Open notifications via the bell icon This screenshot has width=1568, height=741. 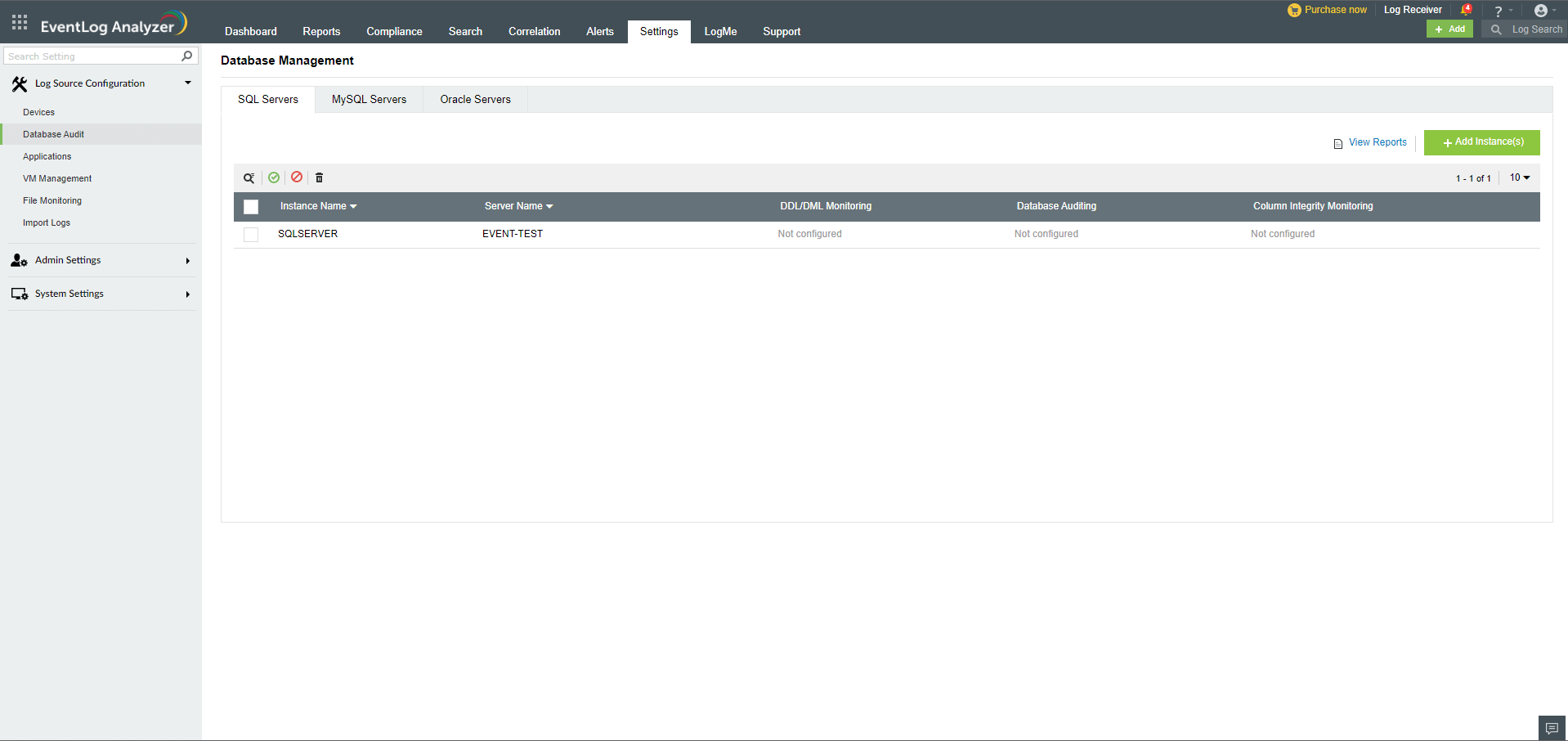click(1466, 9)
